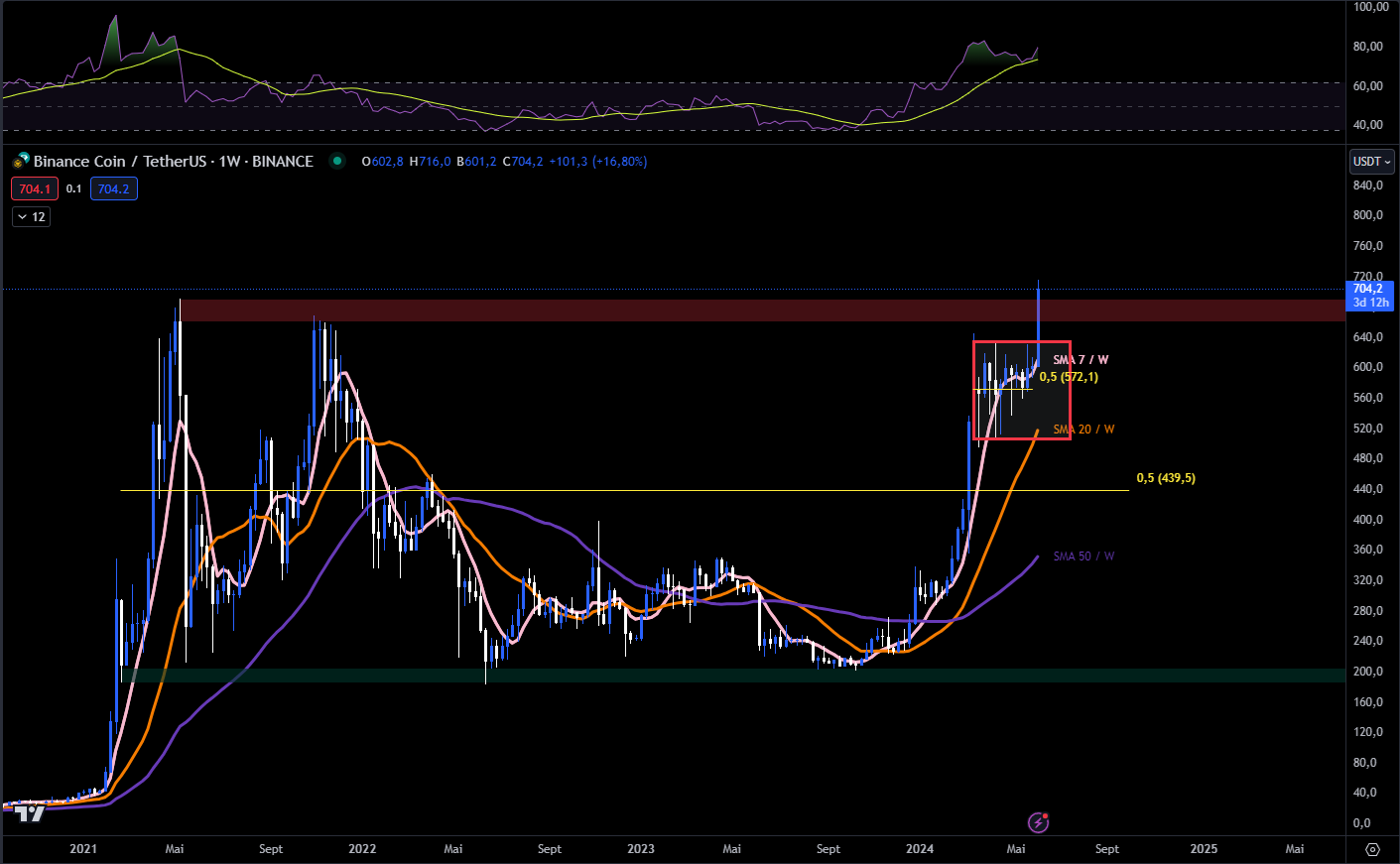This screenshot has height=864, width=1400.
Task: Click the SMA 20 / W orange label
Action: pos(1083,430)
